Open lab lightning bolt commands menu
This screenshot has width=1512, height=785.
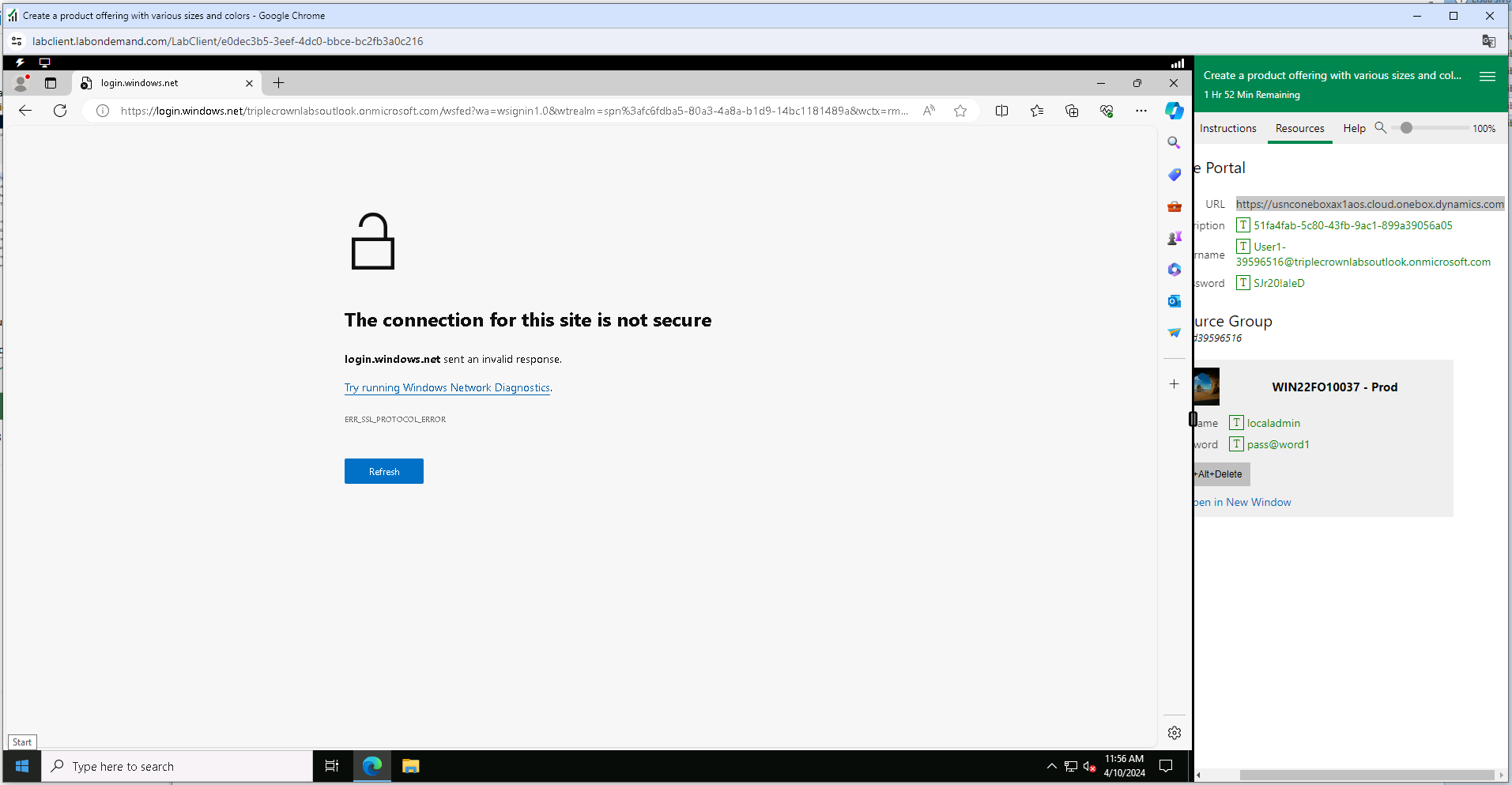point(20,62)
